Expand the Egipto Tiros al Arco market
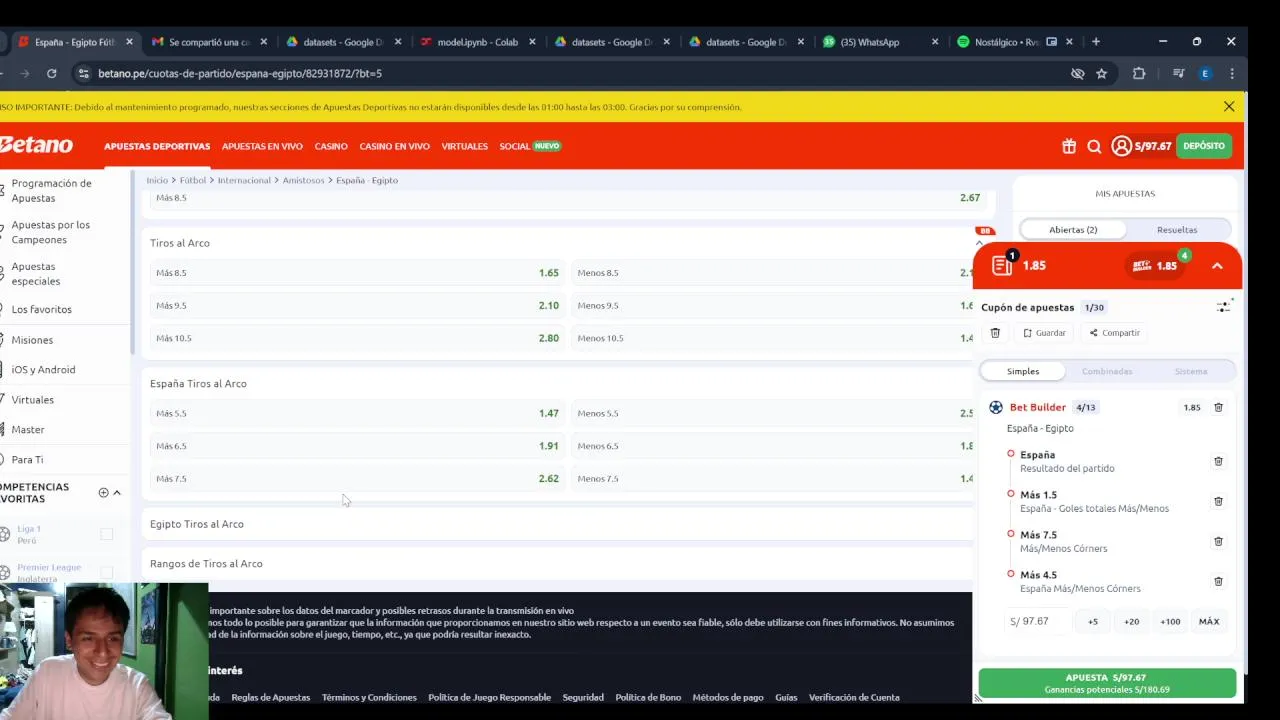The image size is (1280, 720). click(558, 524)
